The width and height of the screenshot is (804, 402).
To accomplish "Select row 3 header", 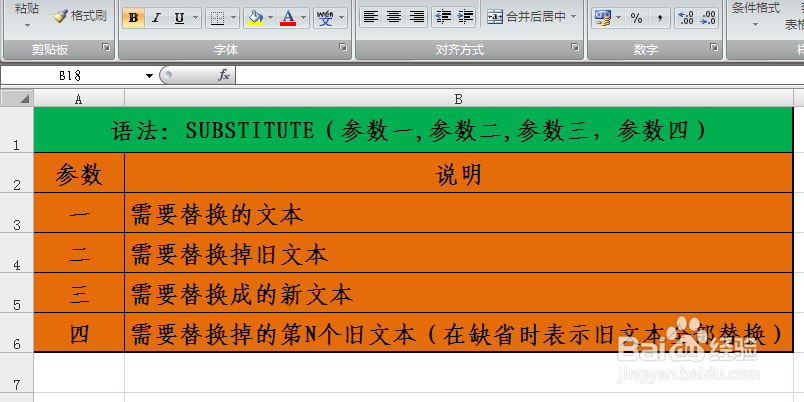I will 17,213.
